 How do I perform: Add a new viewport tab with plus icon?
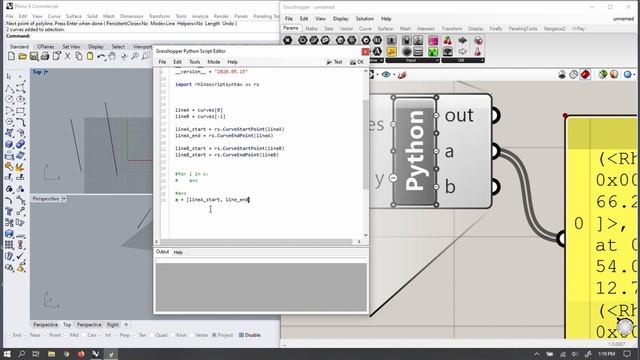[126, 324]
